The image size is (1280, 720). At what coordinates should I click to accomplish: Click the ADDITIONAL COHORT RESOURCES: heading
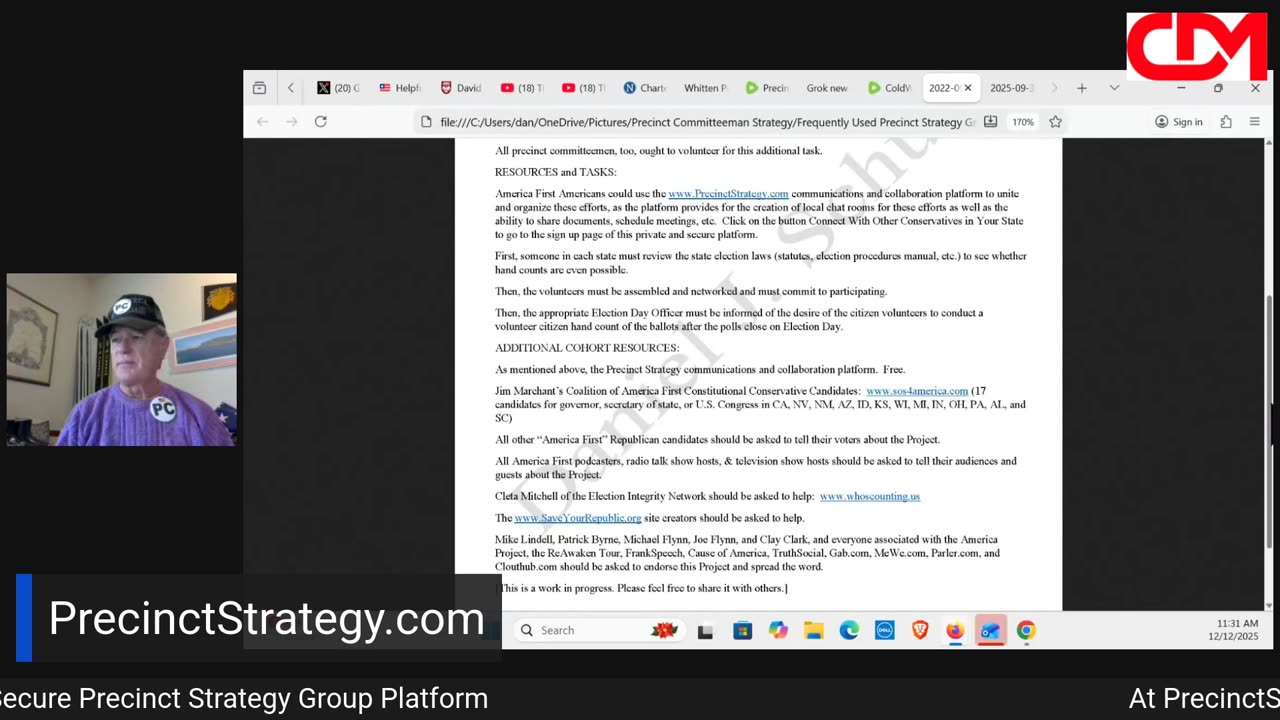point(587,348)
